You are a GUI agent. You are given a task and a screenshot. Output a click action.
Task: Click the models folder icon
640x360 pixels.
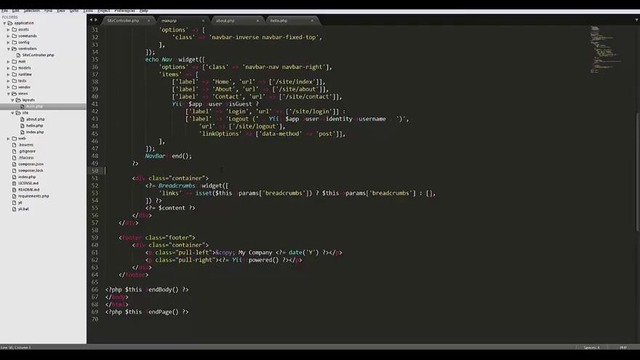[x=14, y=68]
